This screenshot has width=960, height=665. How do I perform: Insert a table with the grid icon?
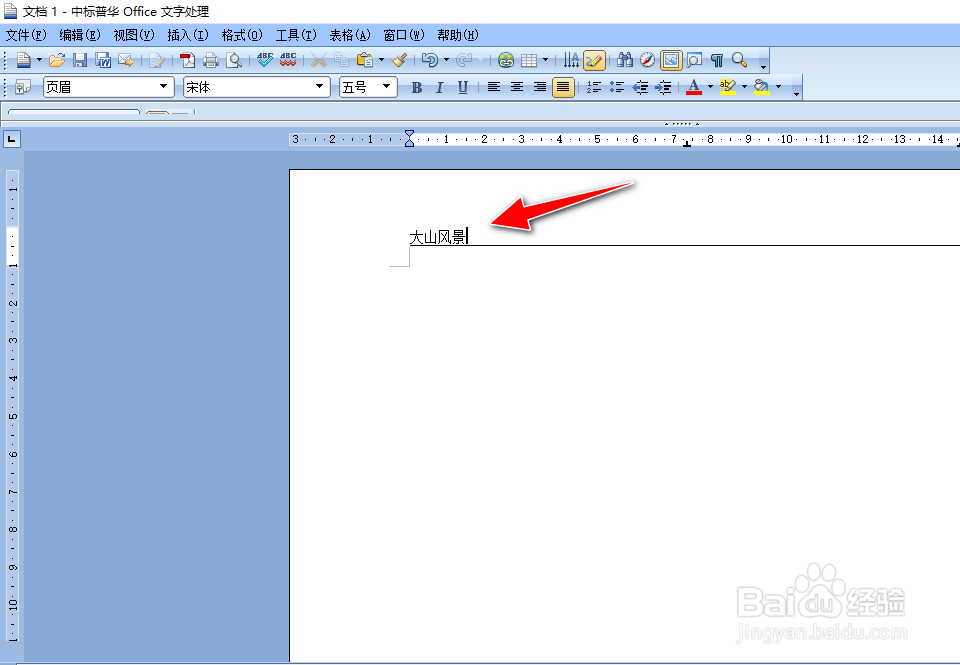click(529, 60)
